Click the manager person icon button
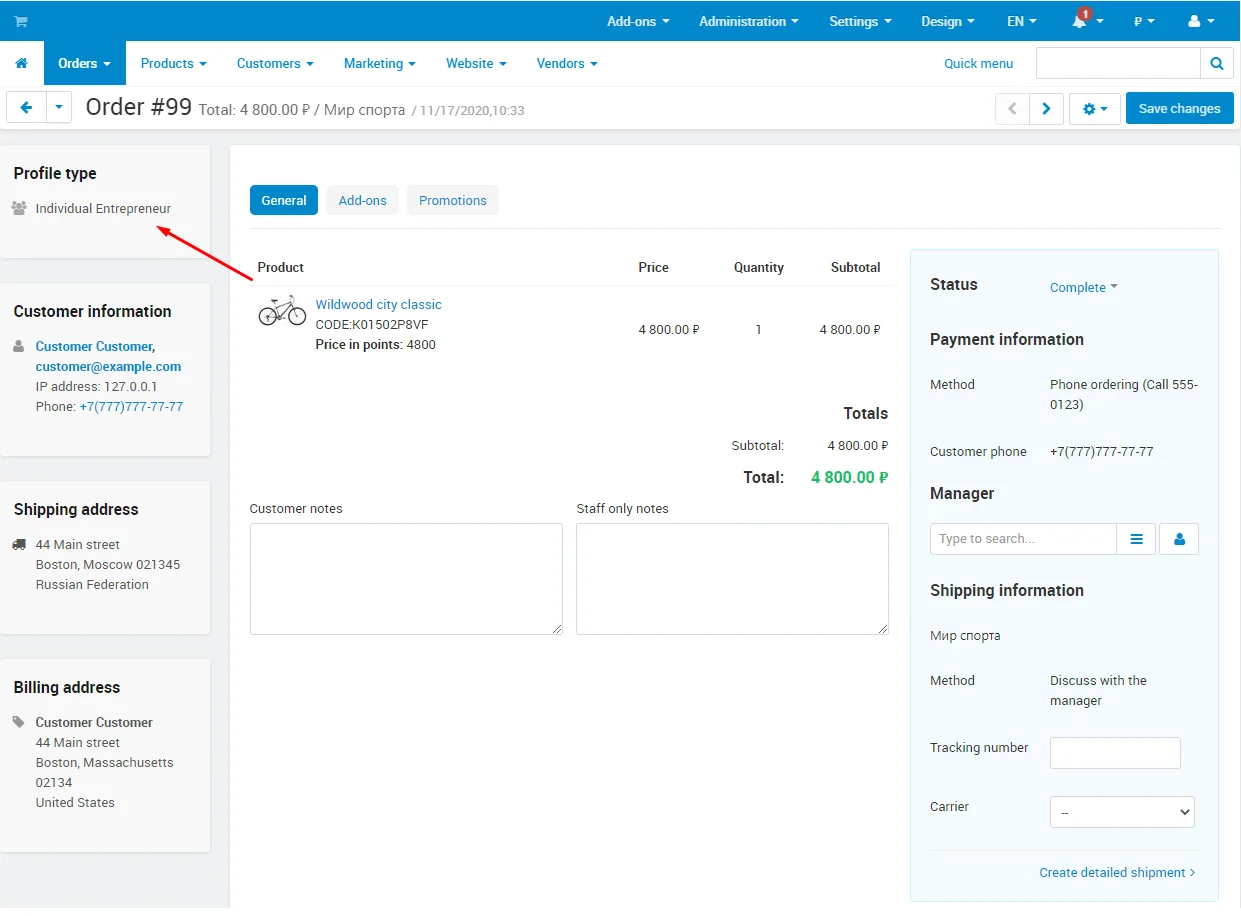This screenshot has width=1241, height=916. pyautogui.click(x=1179, y=539)
